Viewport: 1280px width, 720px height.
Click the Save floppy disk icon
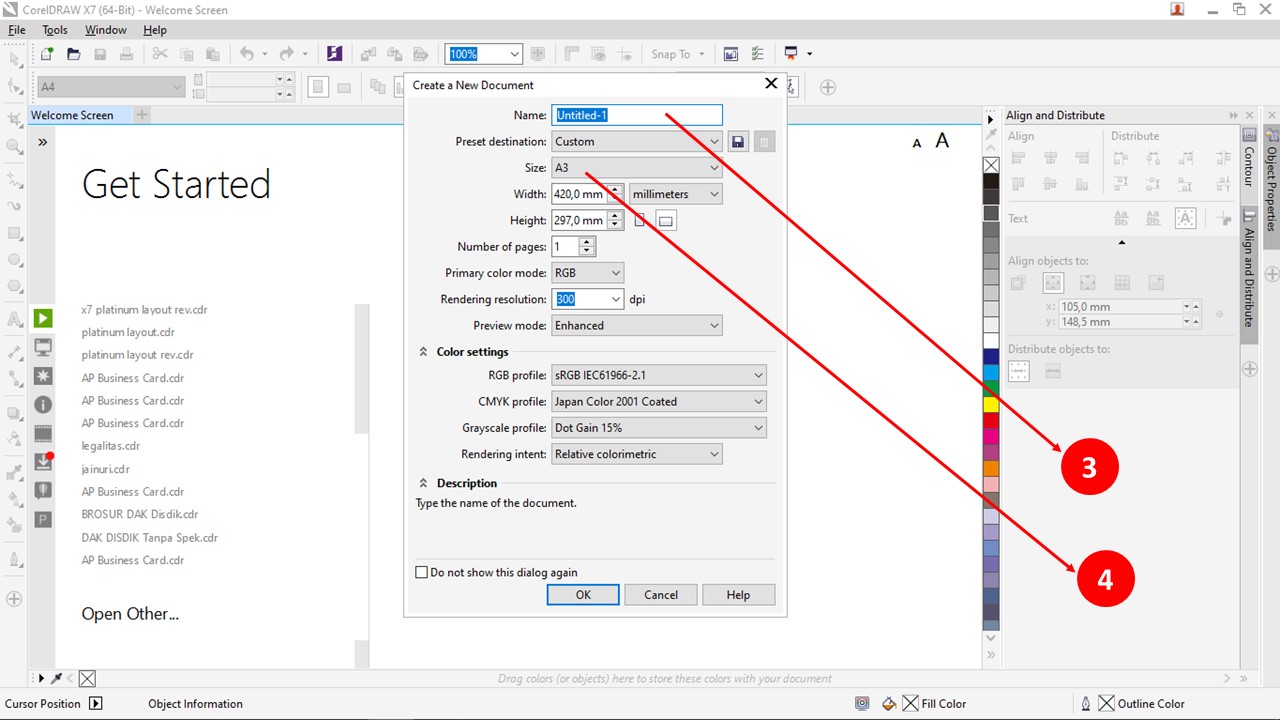coord(100,54)
